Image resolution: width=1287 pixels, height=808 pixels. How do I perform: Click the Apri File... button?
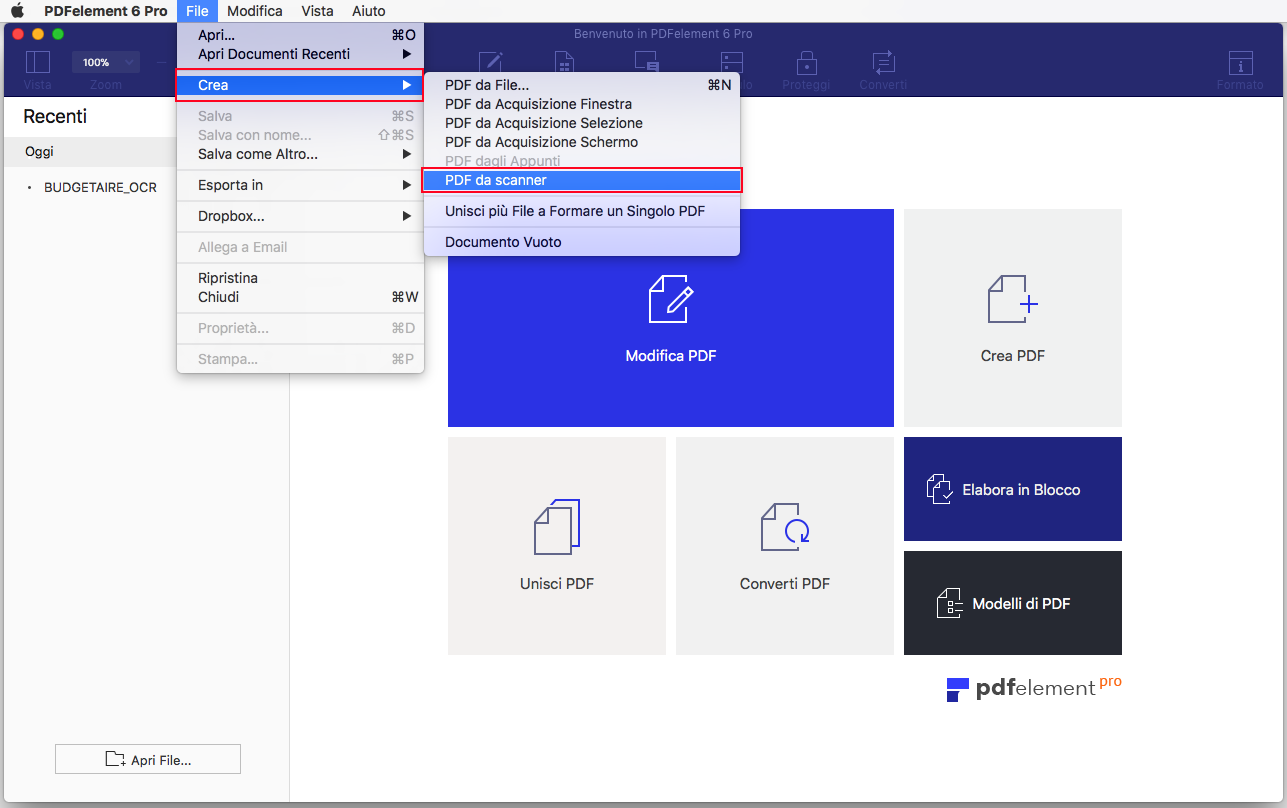coord(148,759)
